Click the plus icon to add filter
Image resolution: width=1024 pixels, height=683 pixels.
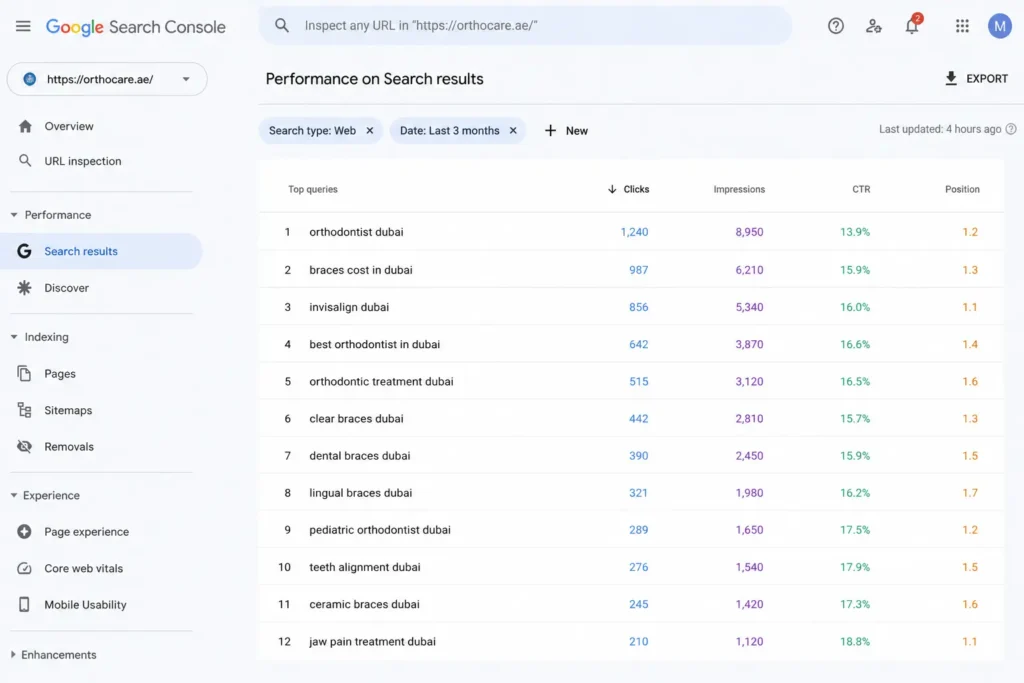coord(551,131)
